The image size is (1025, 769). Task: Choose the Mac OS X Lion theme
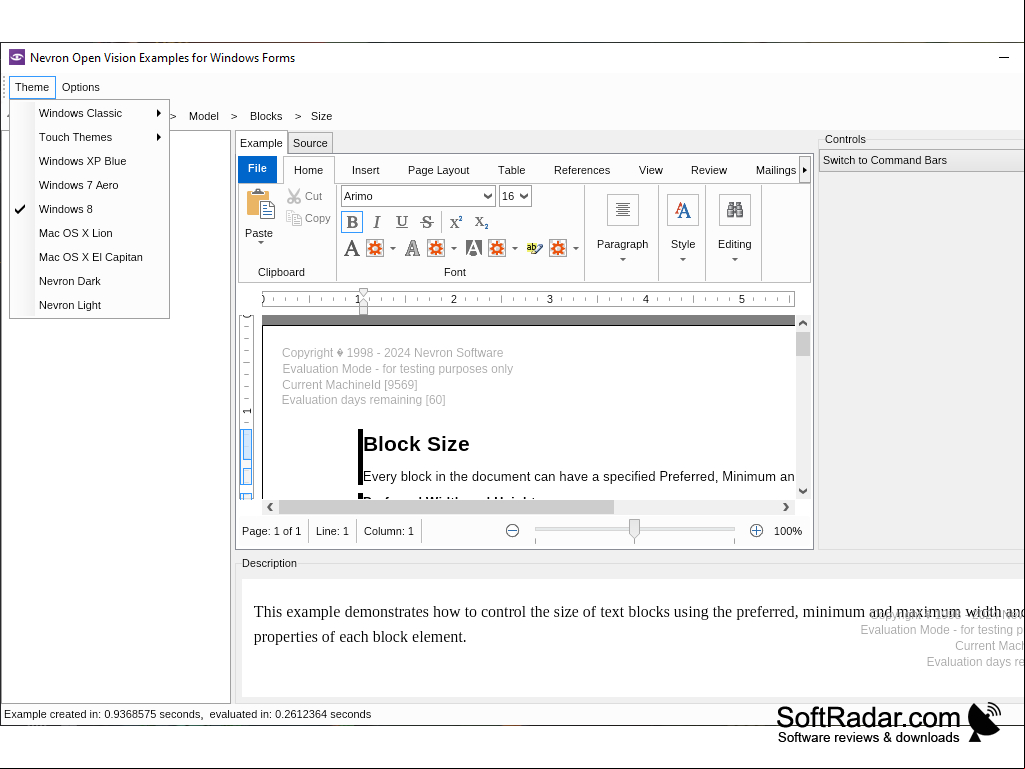[x=90, y=233]
